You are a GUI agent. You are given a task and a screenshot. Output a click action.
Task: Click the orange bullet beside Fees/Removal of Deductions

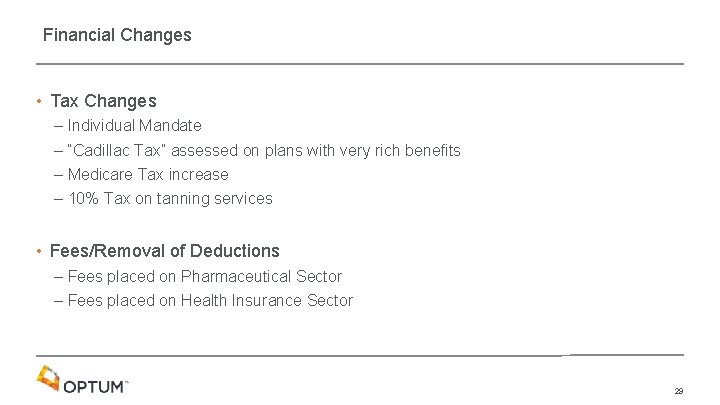(x=39, y=251)
